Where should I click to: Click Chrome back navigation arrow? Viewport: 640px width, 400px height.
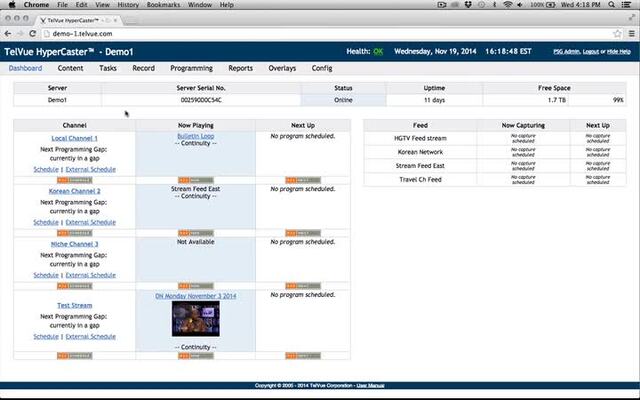pyautogui.click(x=9, y=33)
